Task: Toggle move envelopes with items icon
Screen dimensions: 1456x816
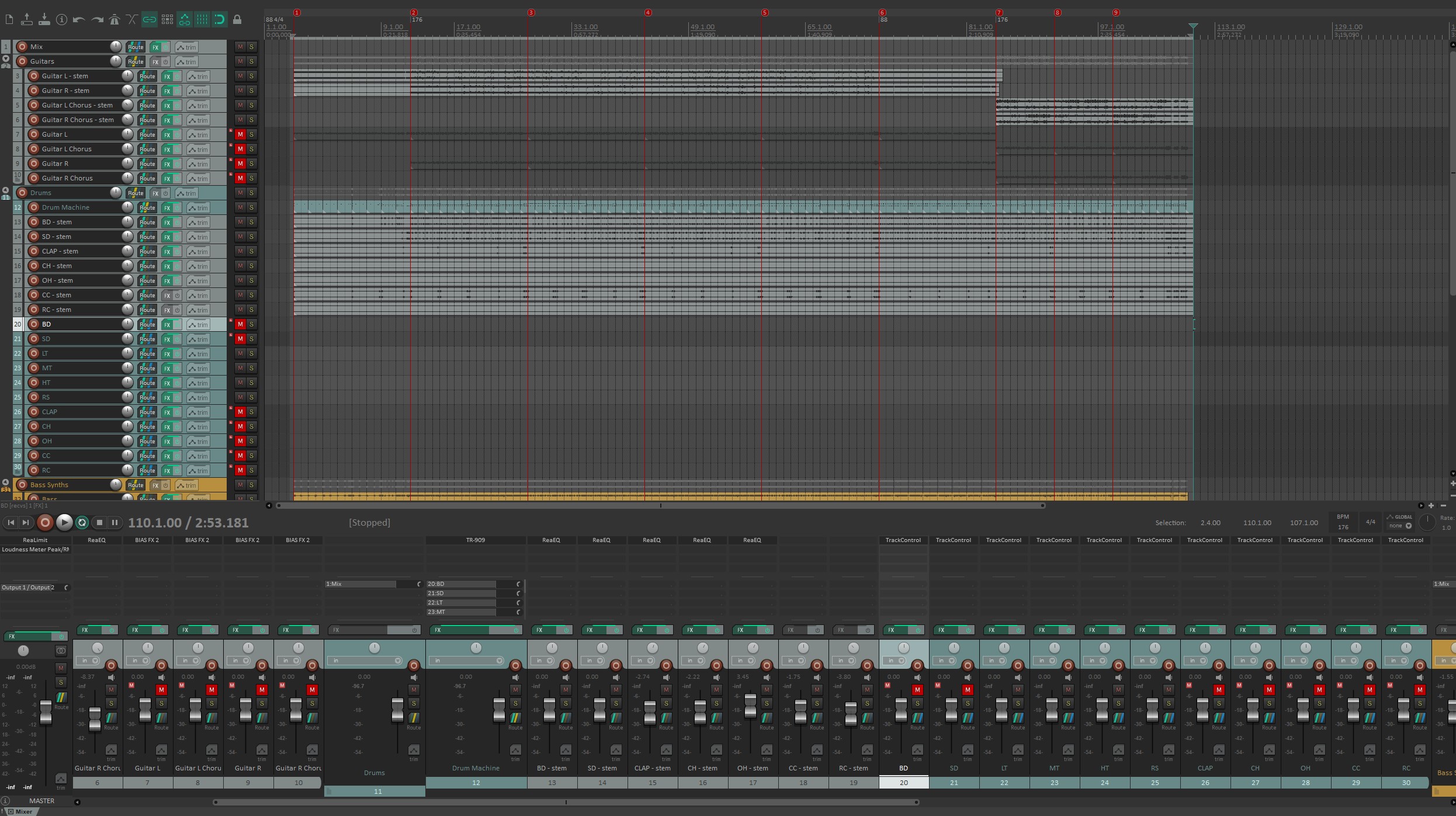Action: [185, 19]
